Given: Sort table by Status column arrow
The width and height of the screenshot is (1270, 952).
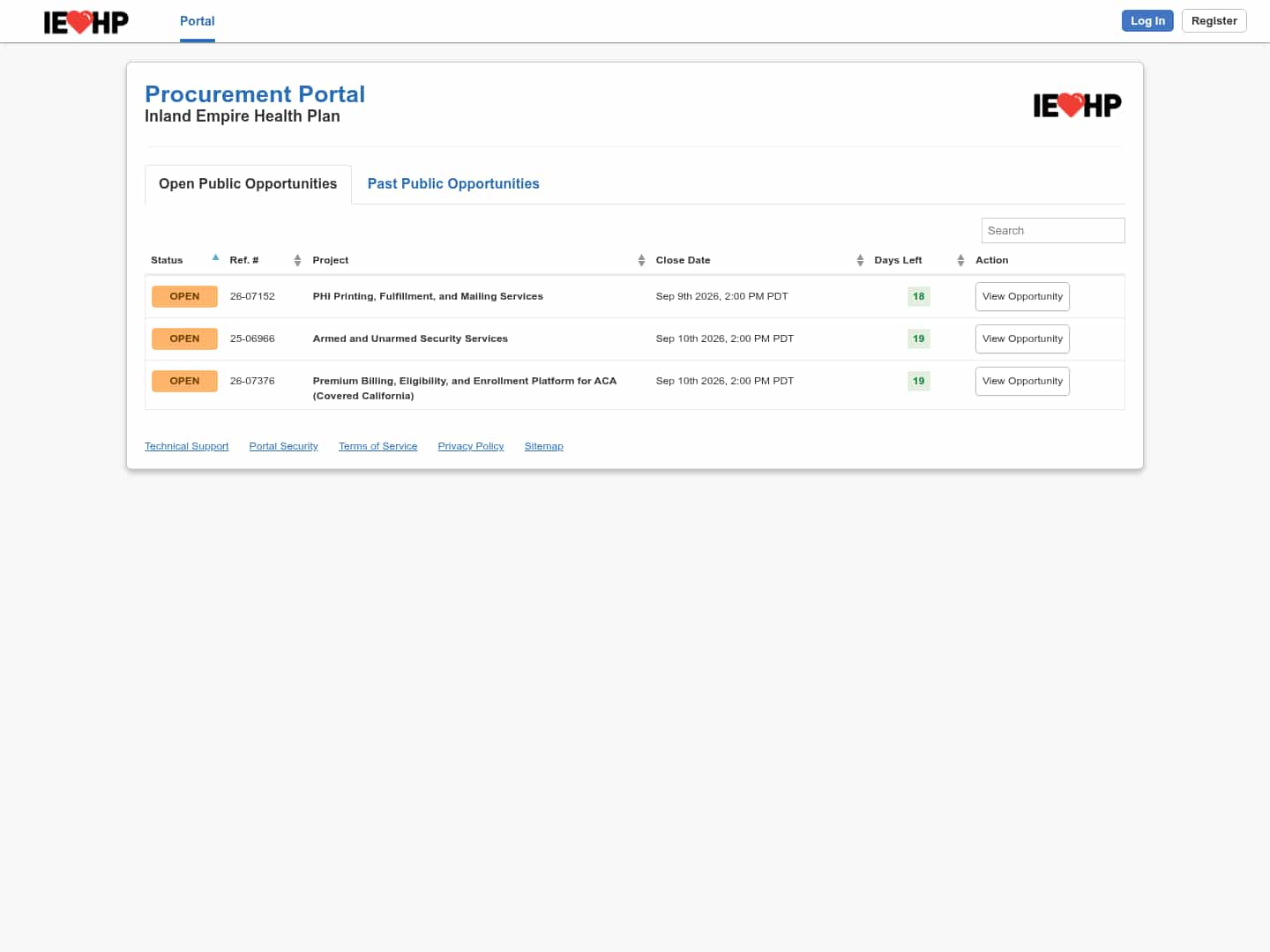Looking at the screenshot, I should coord(215,258).
